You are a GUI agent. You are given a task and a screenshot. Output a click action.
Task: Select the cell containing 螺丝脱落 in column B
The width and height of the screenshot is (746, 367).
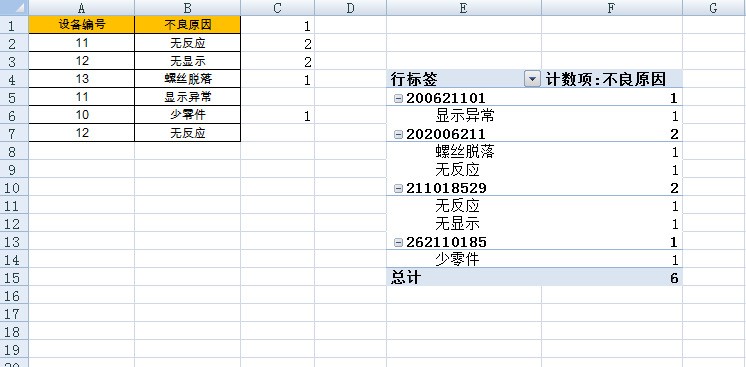click(x=187, y=79)
